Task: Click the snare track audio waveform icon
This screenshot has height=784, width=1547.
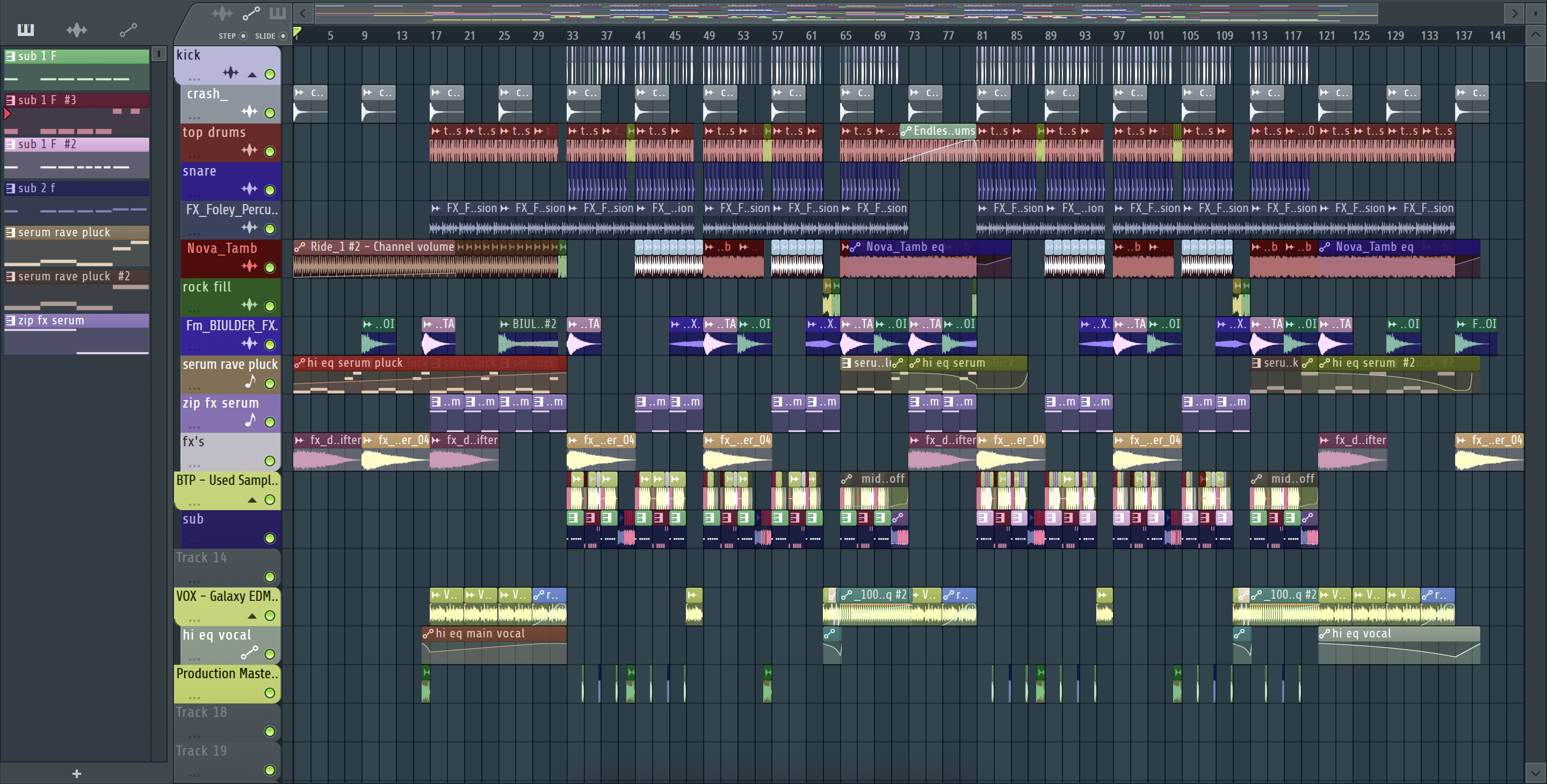Action: (x=249, y=189)
